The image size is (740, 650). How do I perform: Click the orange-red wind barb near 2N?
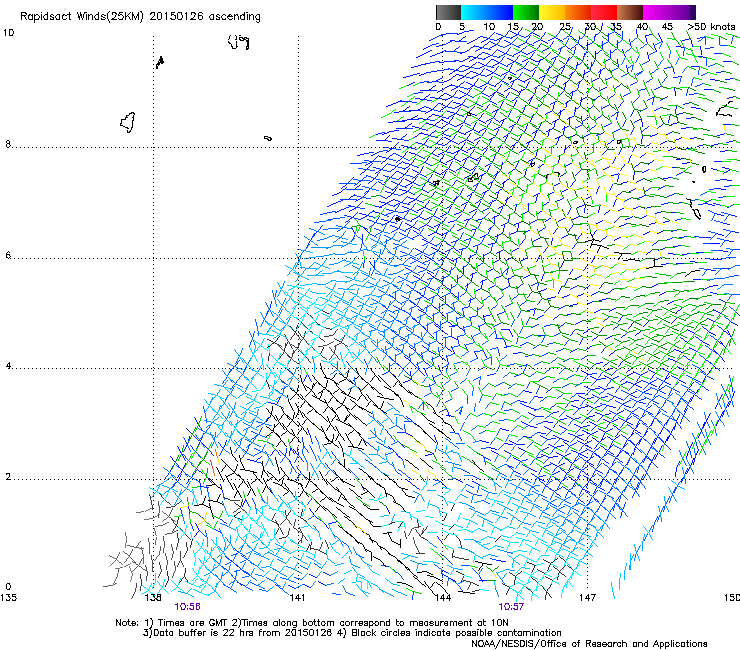(213, 467)
